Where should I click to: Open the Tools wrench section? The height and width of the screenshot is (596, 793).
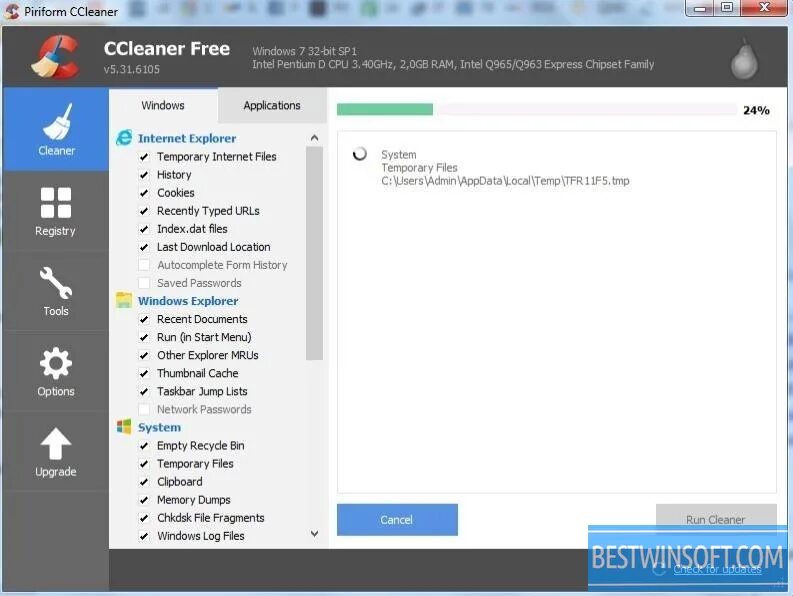tap(56, 291)
